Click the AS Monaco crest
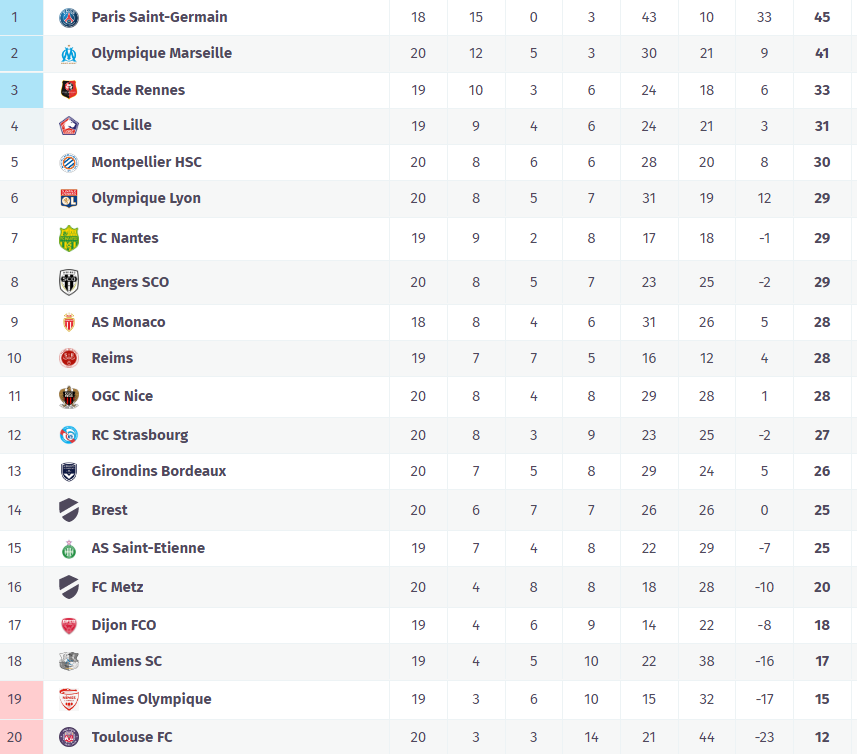857x754 pixels. [x=69, y=322]
